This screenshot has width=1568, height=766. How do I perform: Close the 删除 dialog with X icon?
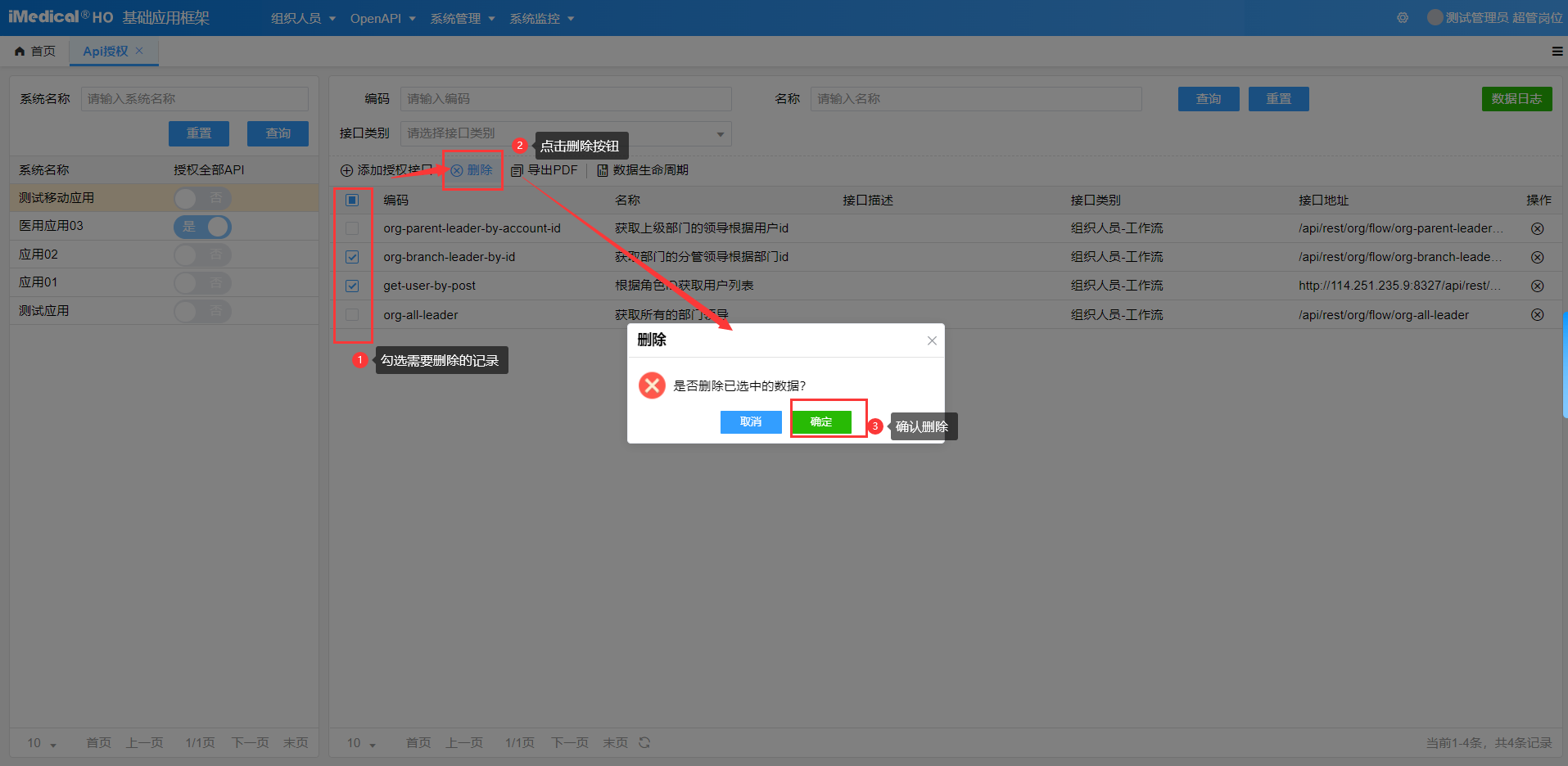pos(932,340)
